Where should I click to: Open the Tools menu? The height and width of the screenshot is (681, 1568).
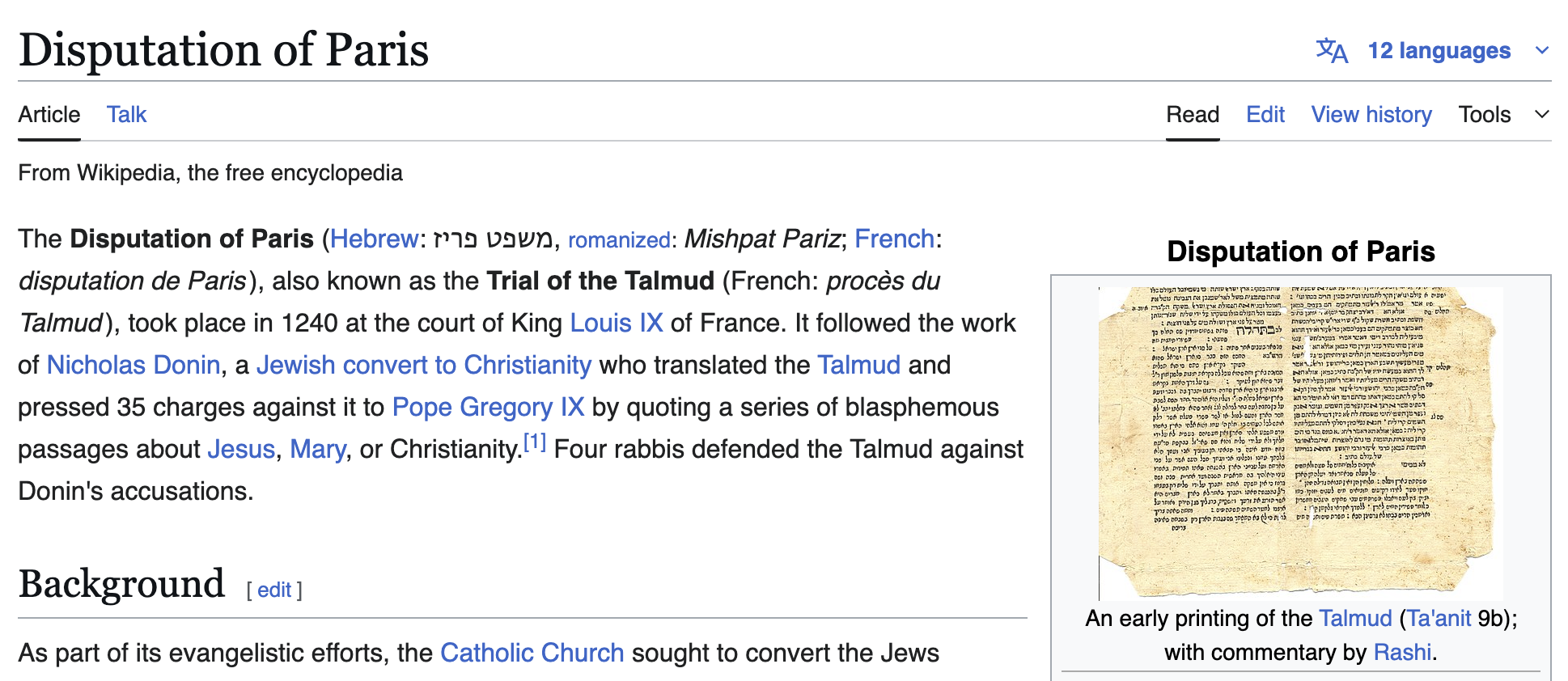point(1485,115)
